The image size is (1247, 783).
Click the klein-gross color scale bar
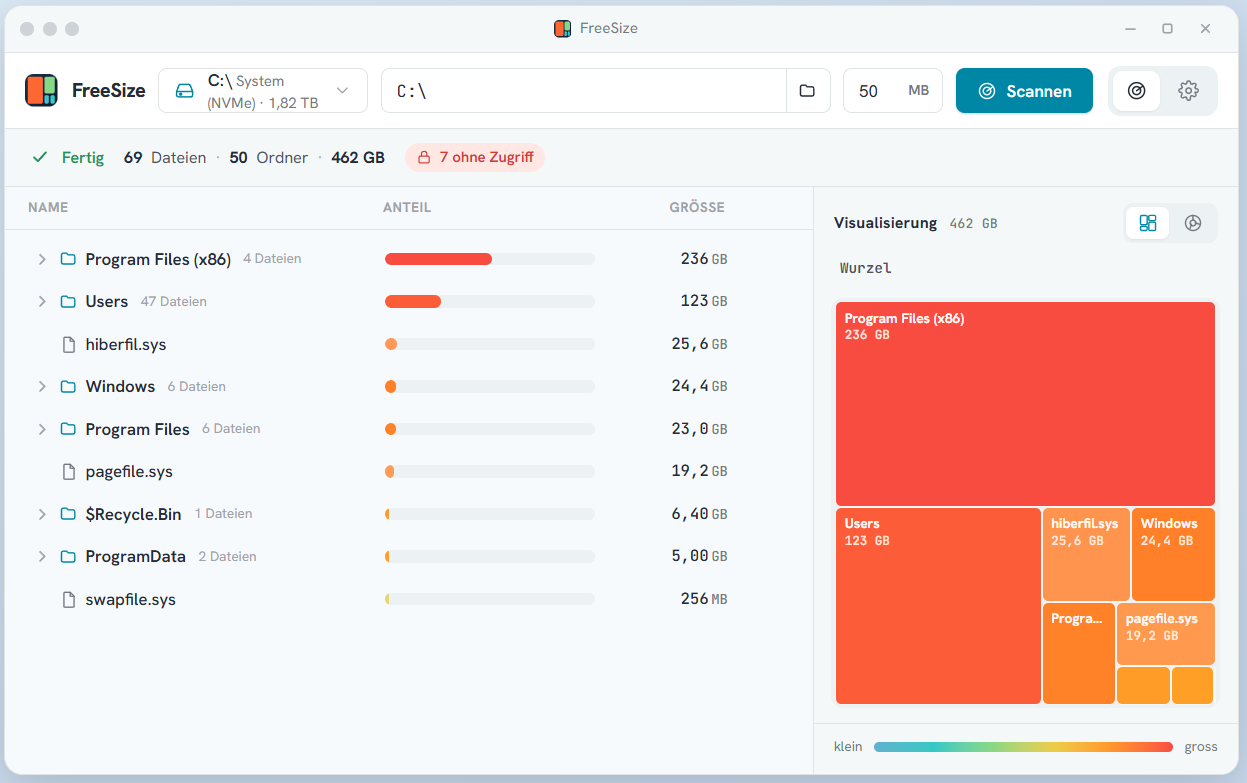pyautogui.click(x=1023, y=747)
